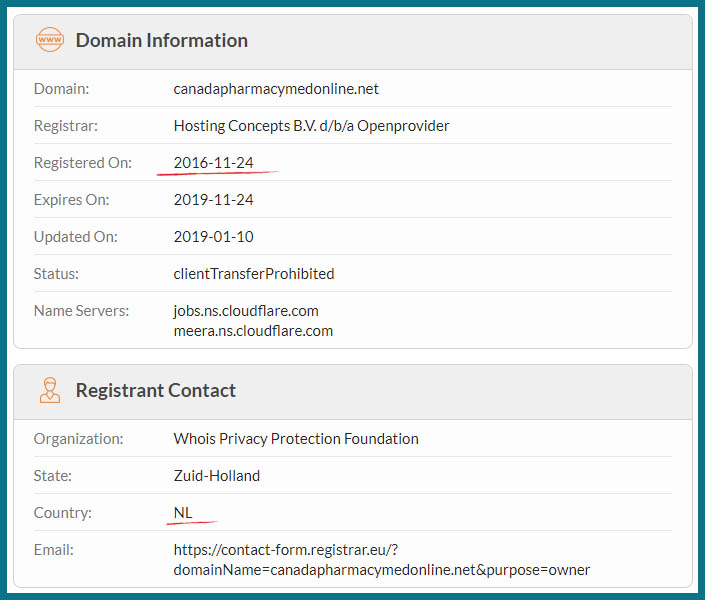Select name server meera.ns.cloudflare.com
Viewport: 705px width, 600px height.
(253, 330)
